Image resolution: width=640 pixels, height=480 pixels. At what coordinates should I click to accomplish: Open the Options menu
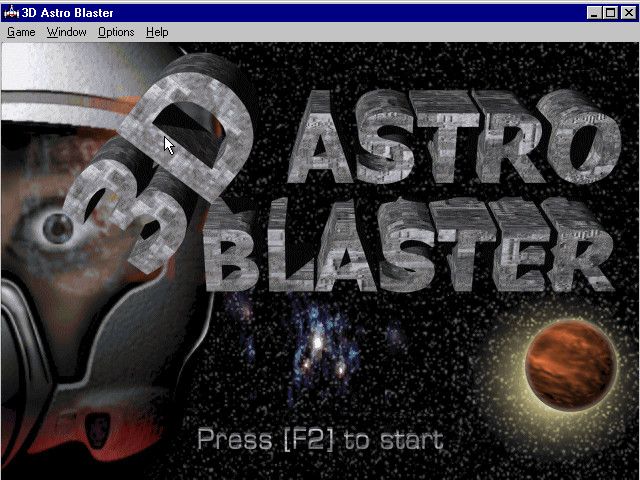pos(116,32)
